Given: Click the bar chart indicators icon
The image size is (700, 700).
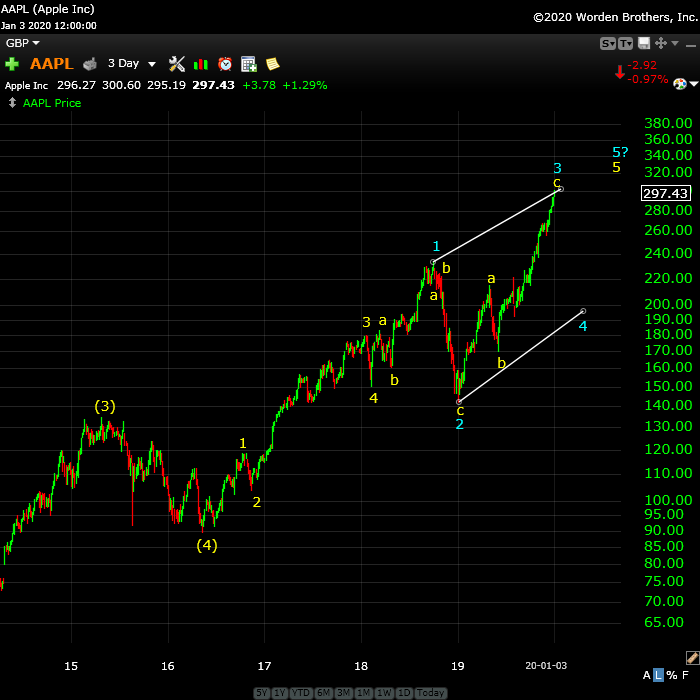Looking at the screenshot, I should (x=201, y=64).
